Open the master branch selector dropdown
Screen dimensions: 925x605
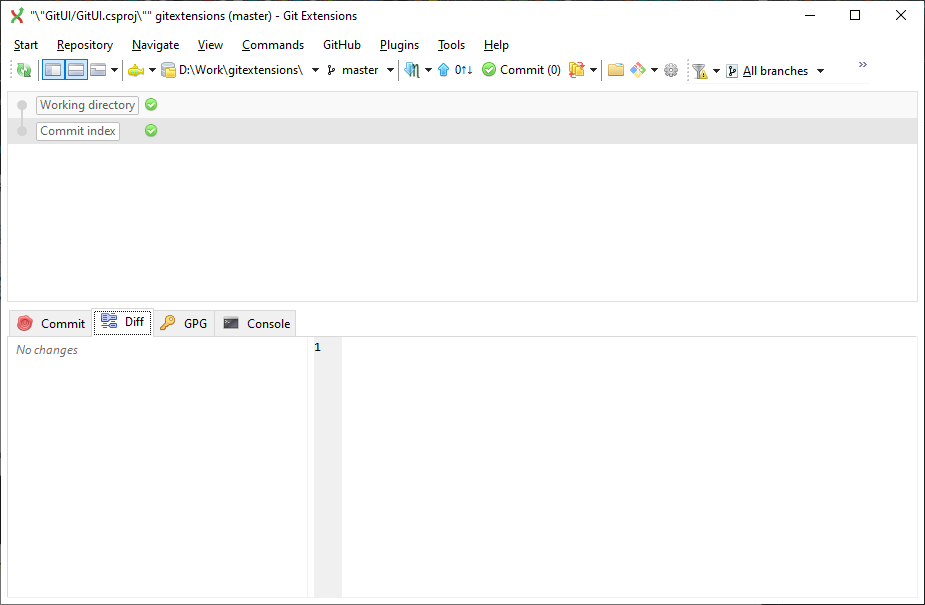(x=389, y=70)
